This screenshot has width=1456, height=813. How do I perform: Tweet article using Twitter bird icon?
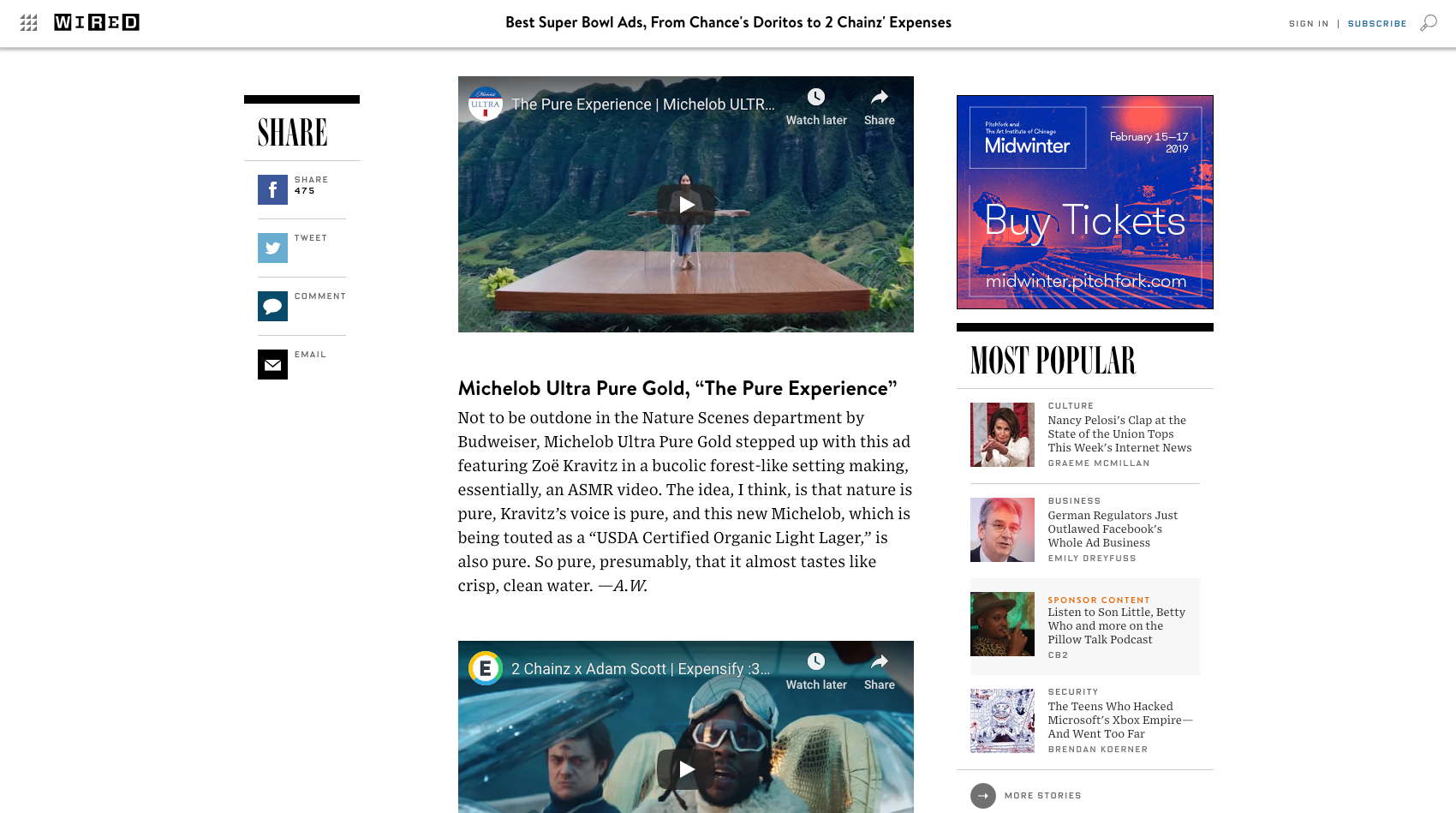point(272,248)
